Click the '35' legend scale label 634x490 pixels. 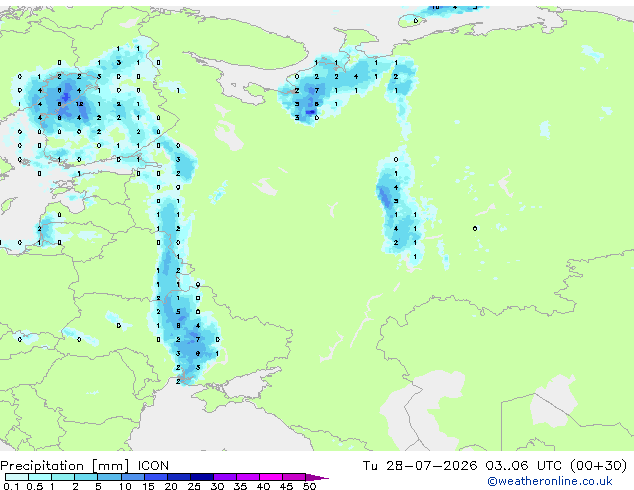click(x=240, y=486)
